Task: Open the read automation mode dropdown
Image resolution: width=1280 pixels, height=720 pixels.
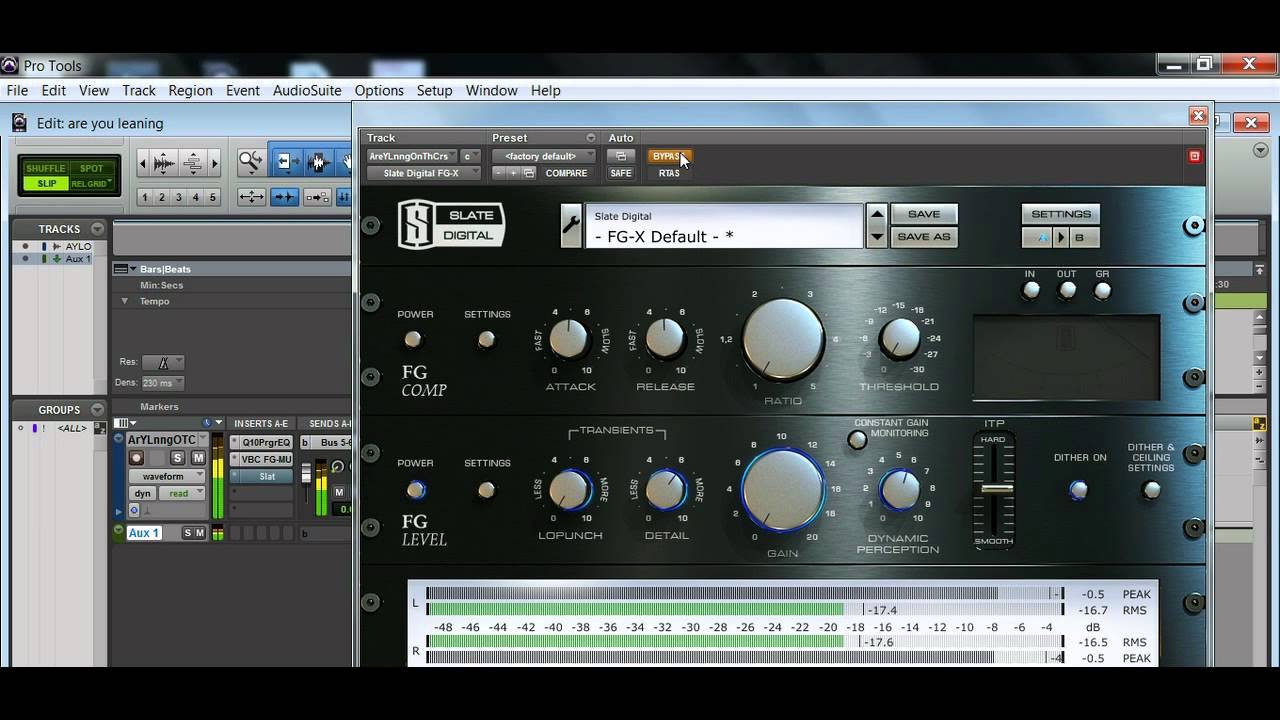Action: coord(184,493)
